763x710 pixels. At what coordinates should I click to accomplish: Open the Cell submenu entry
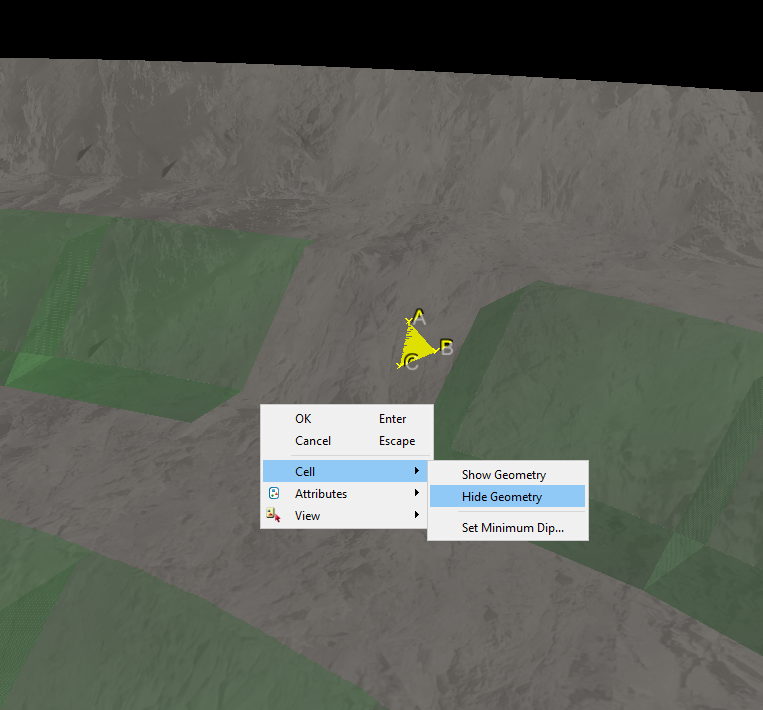coord(346,472)
